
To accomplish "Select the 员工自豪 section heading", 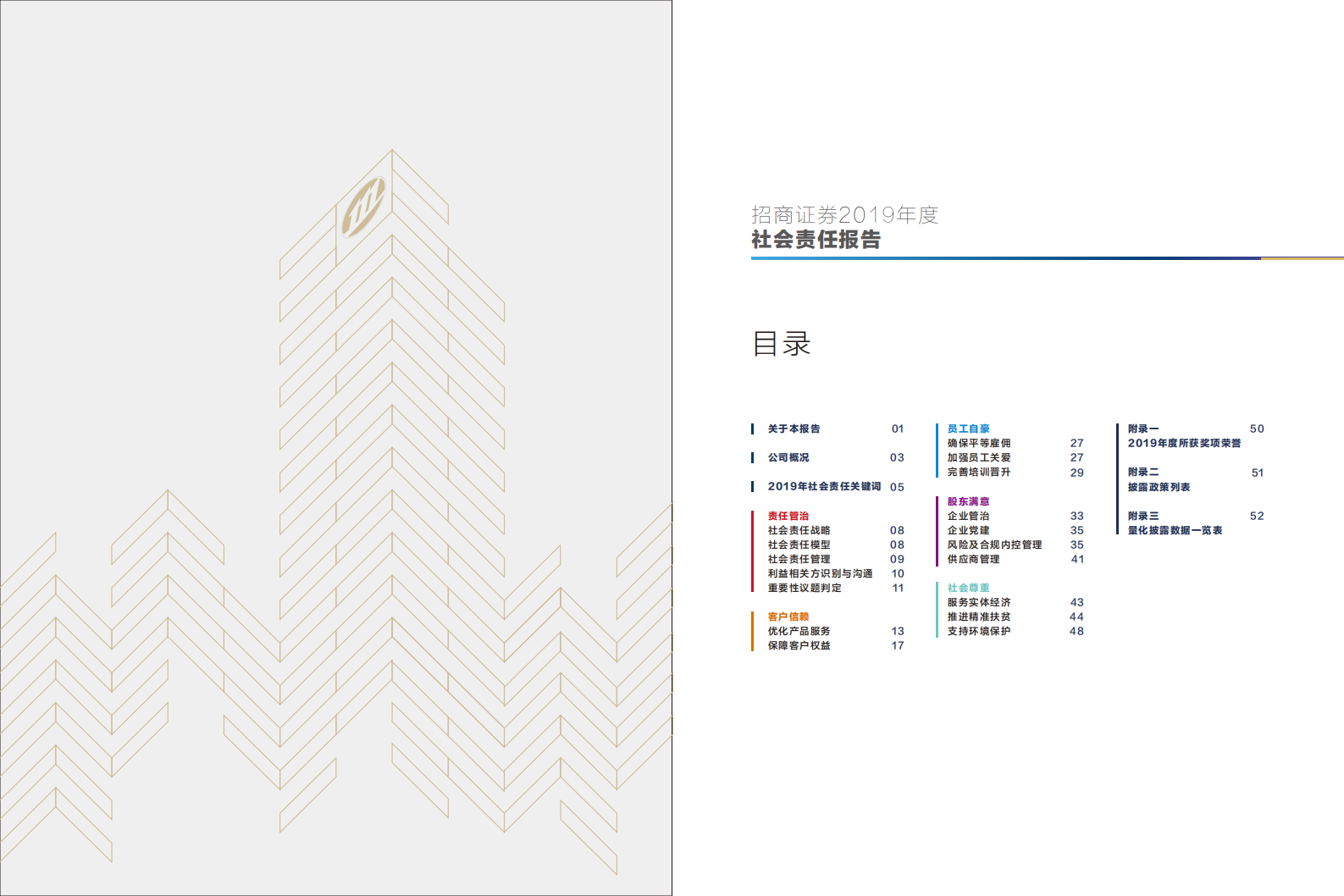I will pos(968,429).
